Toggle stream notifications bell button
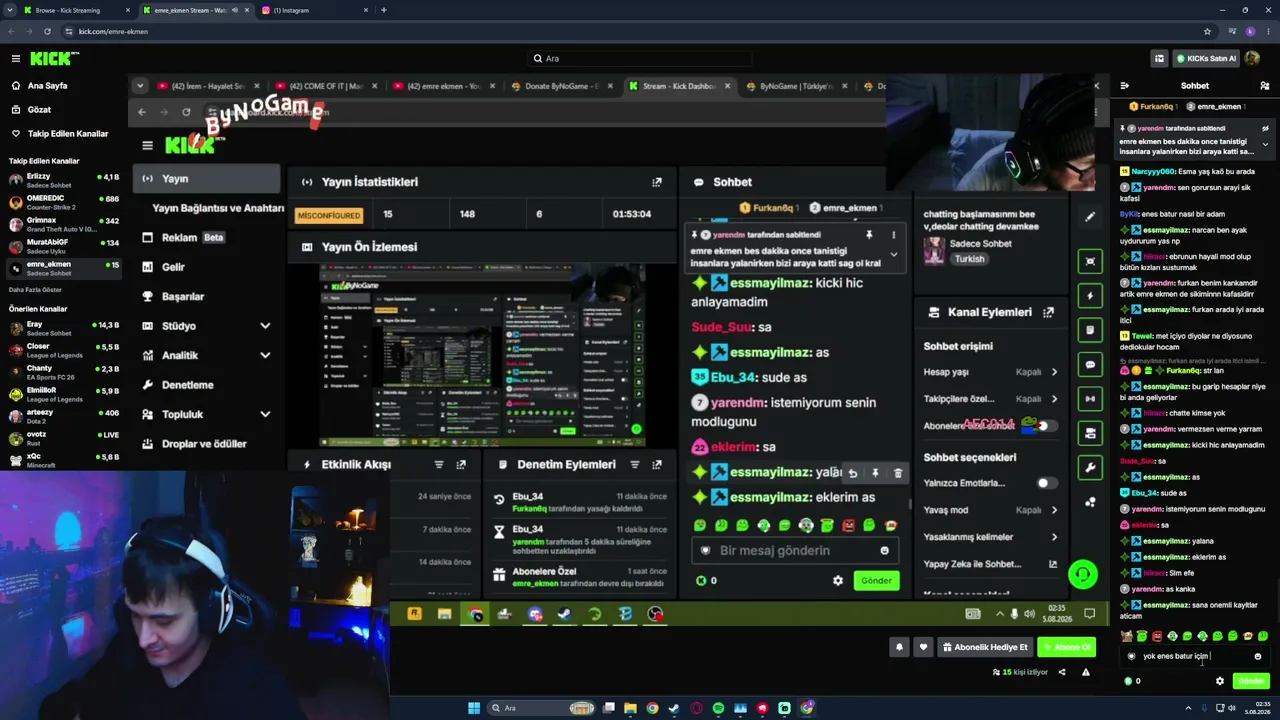This screenshot has width=1280, height=720. click(899, 647)
